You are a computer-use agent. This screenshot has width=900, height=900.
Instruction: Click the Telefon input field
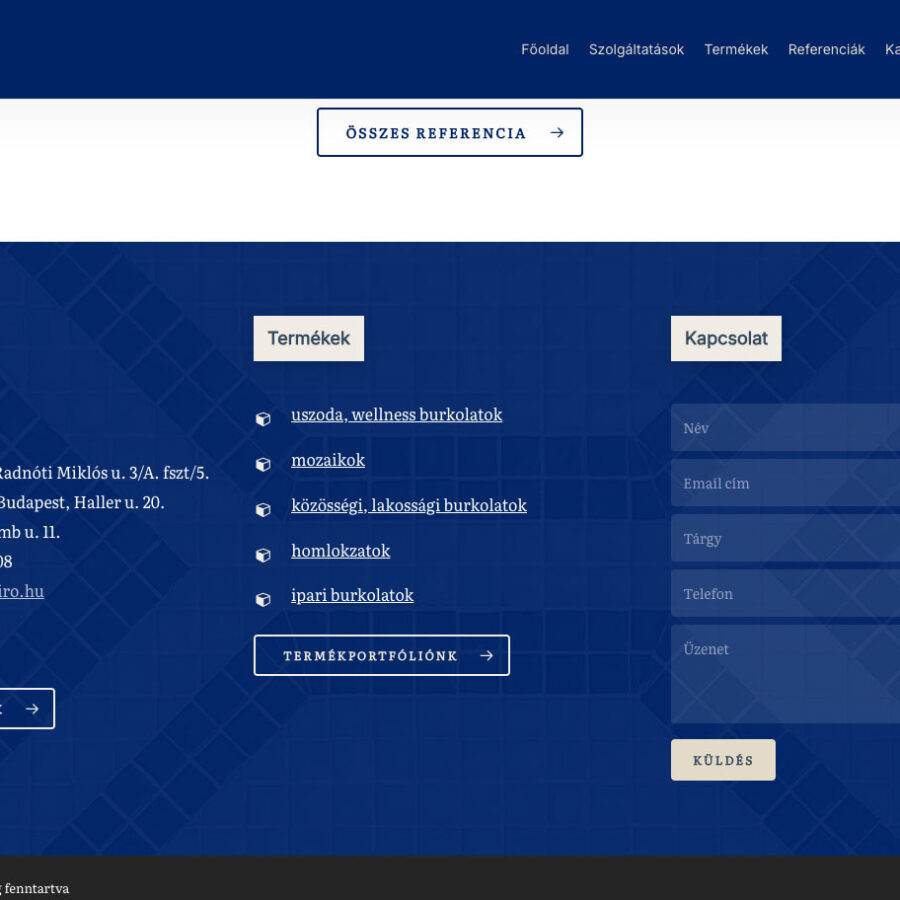(x=785, y=594)
